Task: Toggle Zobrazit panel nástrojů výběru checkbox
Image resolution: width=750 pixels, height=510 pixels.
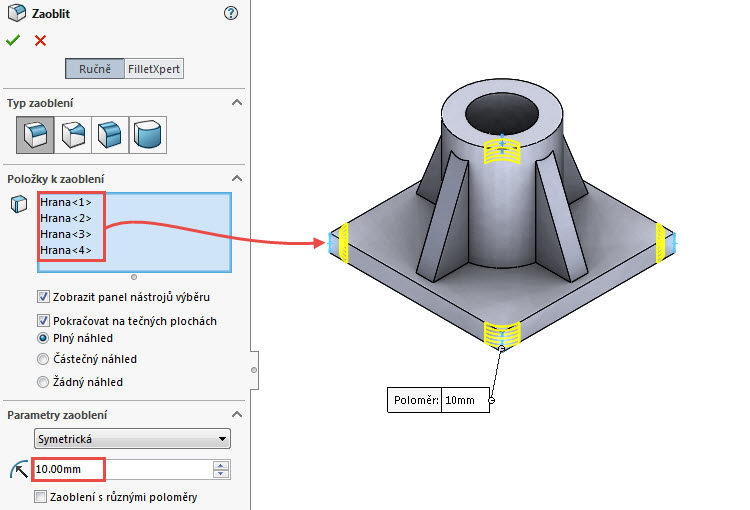Action: pos(43,297)
